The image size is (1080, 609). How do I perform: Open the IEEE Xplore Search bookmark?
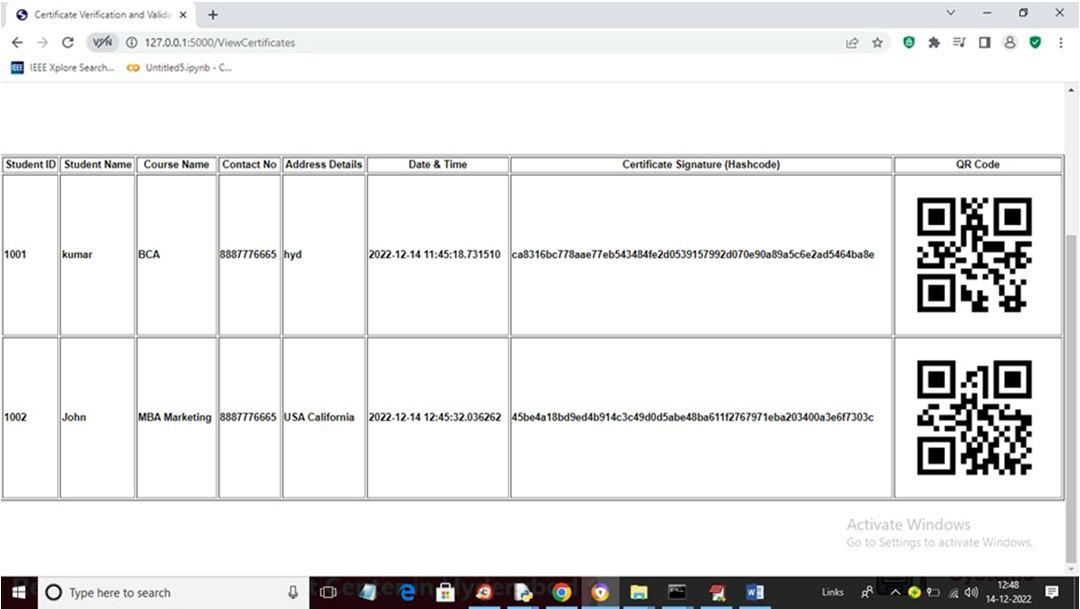tap(63, 68)
